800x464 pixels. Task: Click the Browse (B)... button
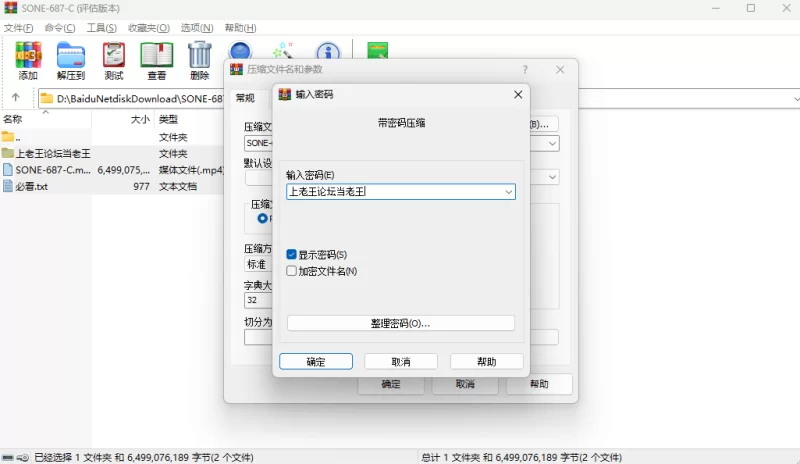pos(544,124)
